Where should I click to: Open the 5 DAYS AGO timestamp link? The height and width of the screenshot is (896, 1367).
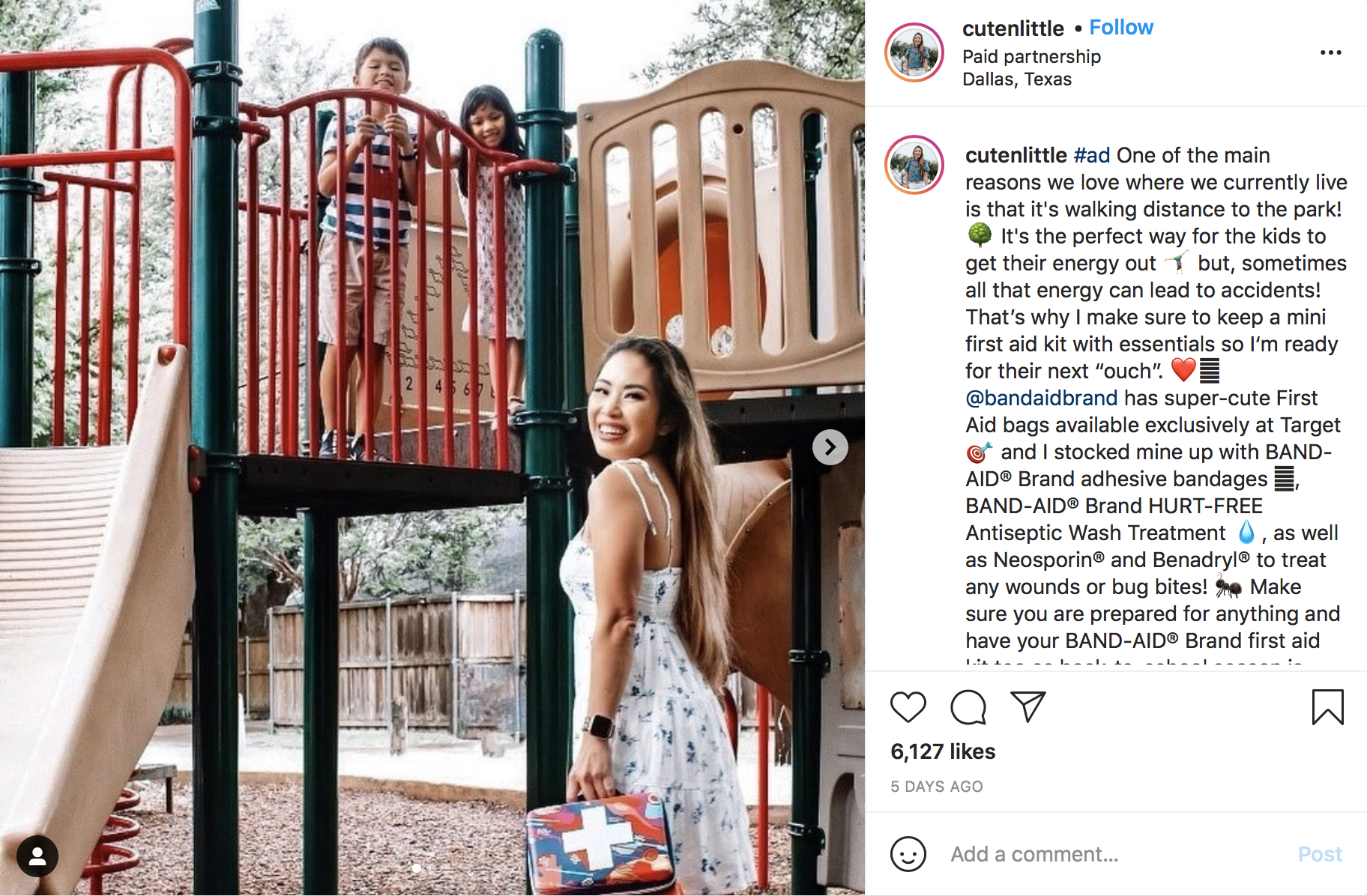click(x=937, y=787)
